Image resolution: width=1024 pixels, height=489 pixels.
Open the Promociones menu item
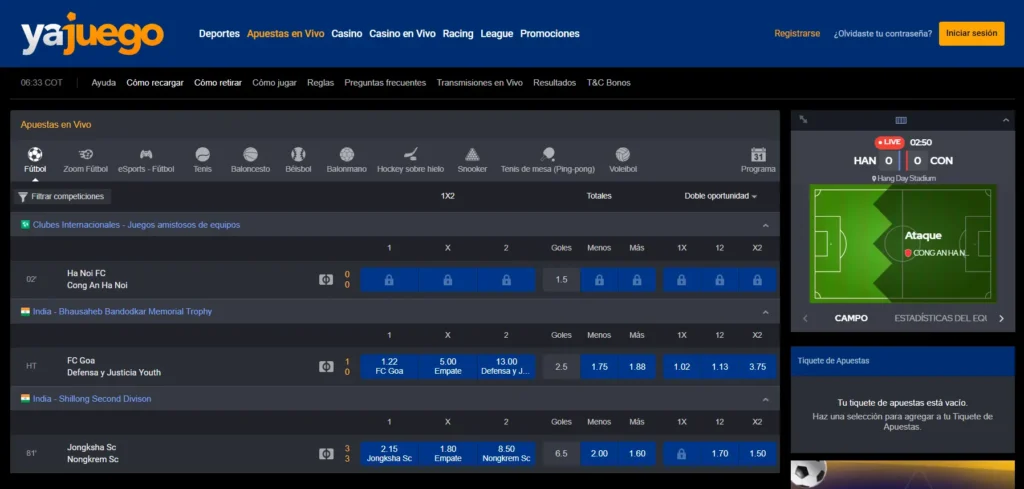(x=550, y=34)
